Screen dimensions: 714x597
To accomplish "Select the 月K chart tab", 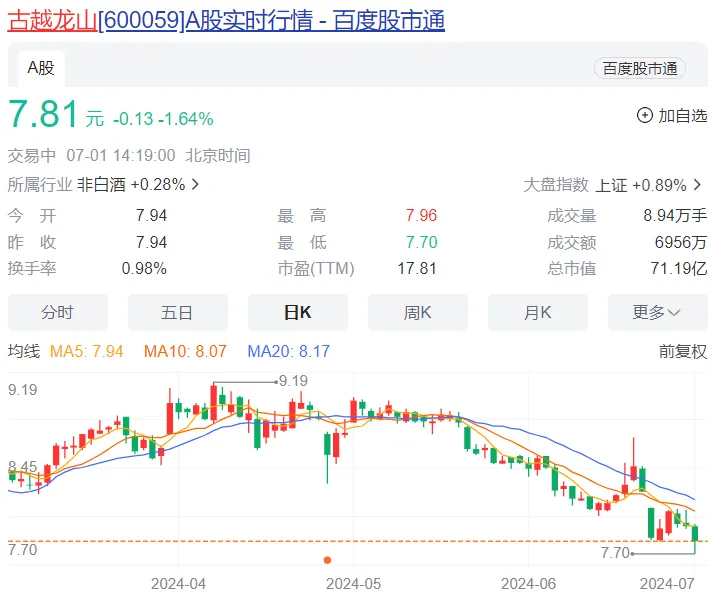I will point(538,312).
